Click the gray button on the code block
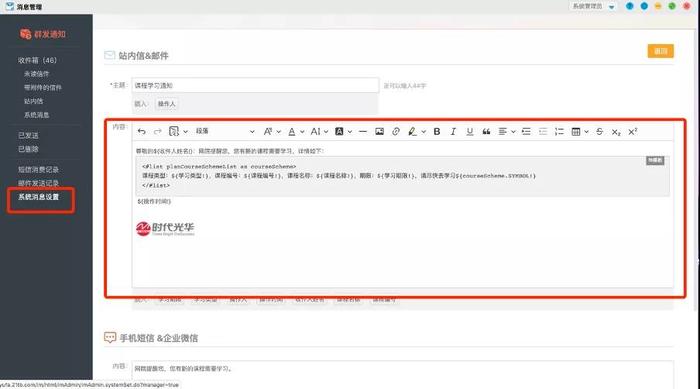The height and width of the screenshot is (389, 700). (655, 160)
